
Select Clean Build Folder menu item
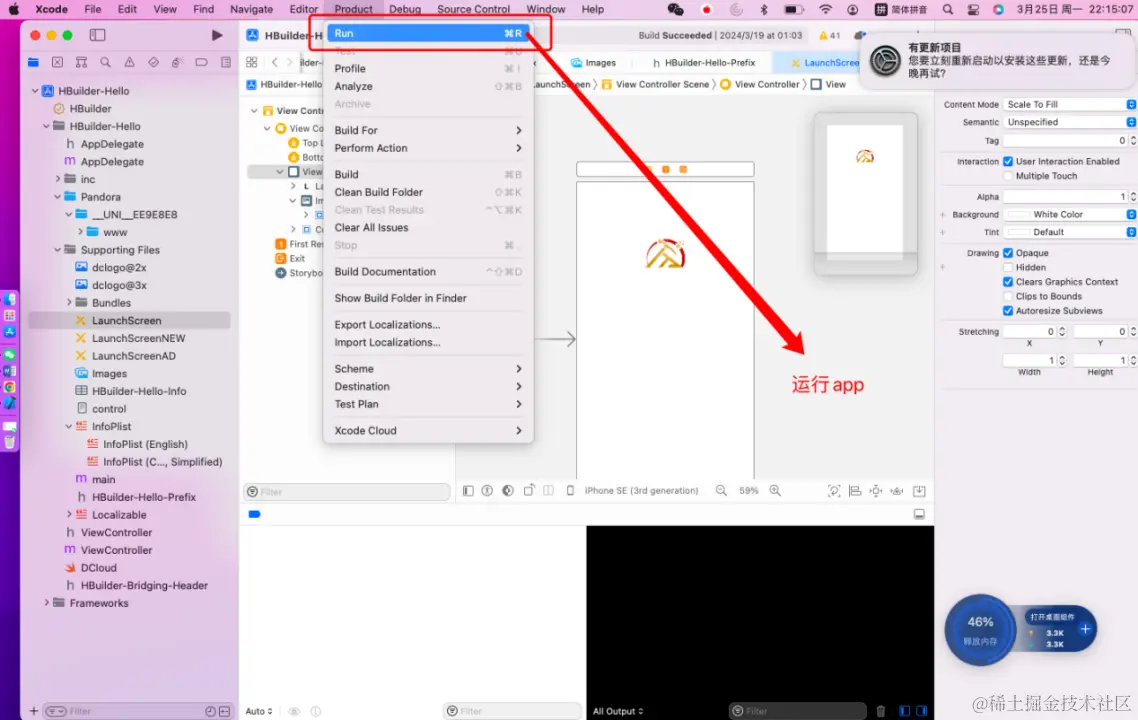tap(427, 192)
